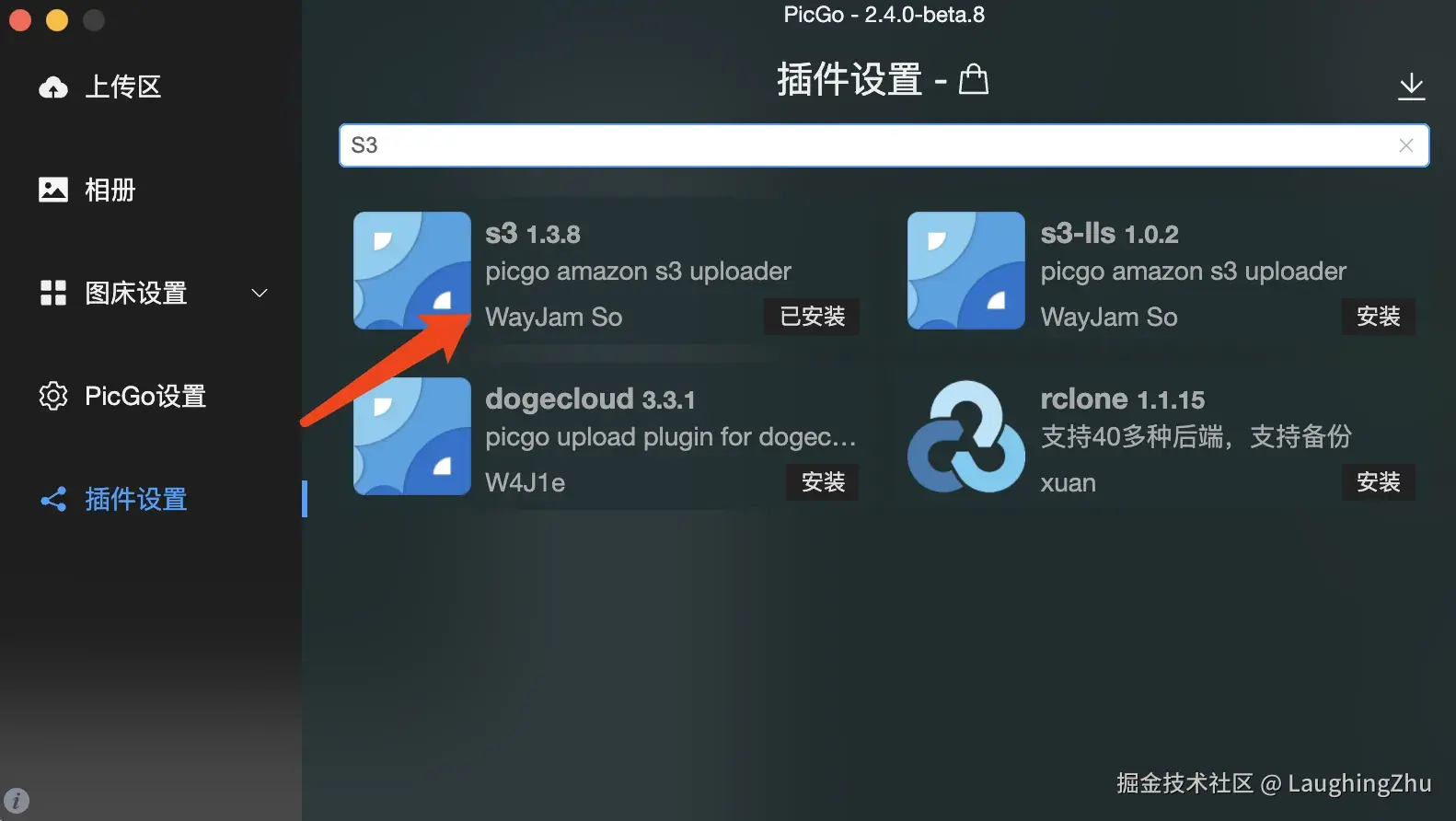Image resolution: width=1456 pixels, height=821 pixels.
Task: Open 图床设置 menu entry
Action: point(135,293)
